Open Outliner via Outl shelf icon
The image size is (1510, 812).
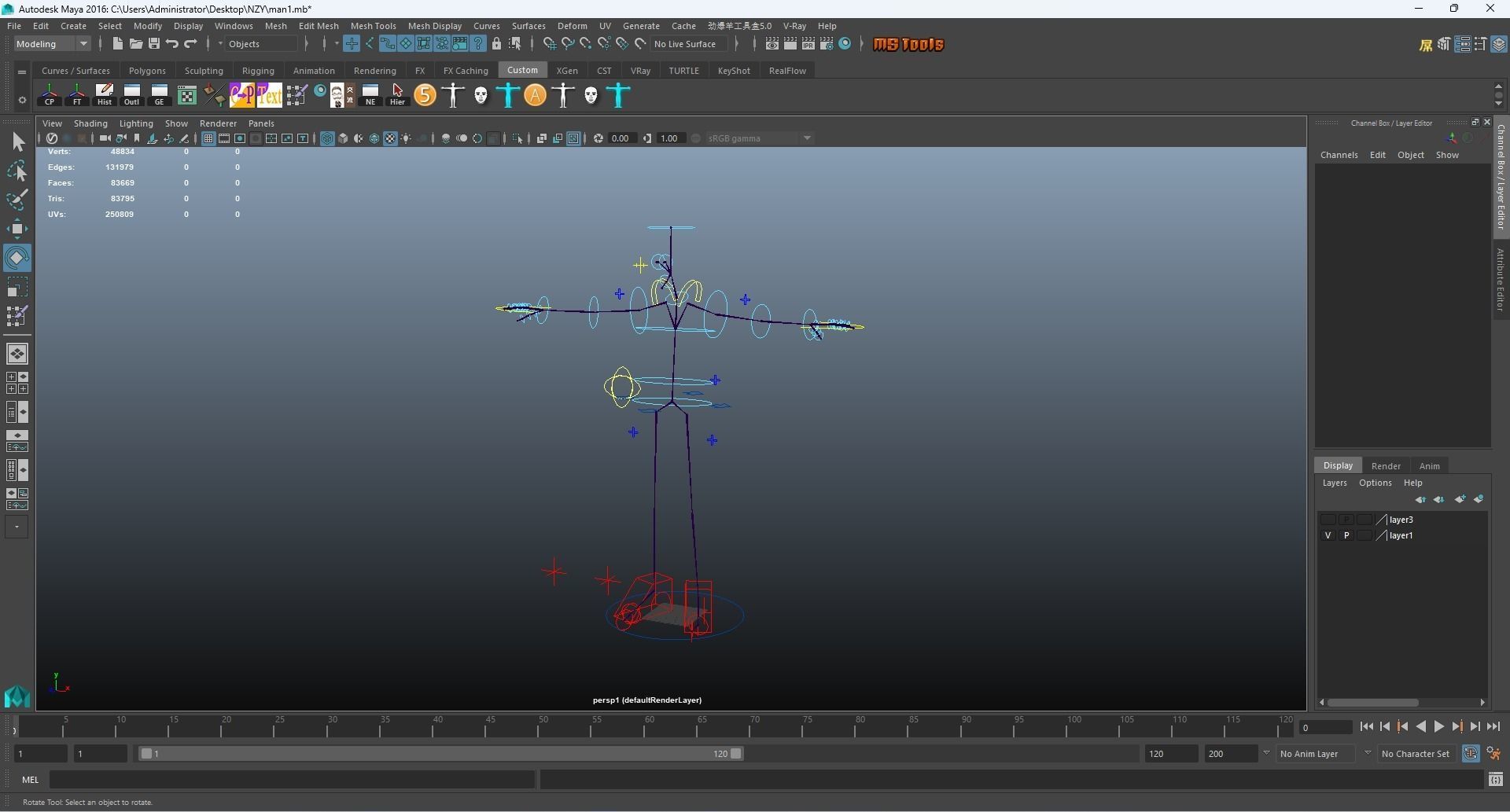[x=132, y=95]
